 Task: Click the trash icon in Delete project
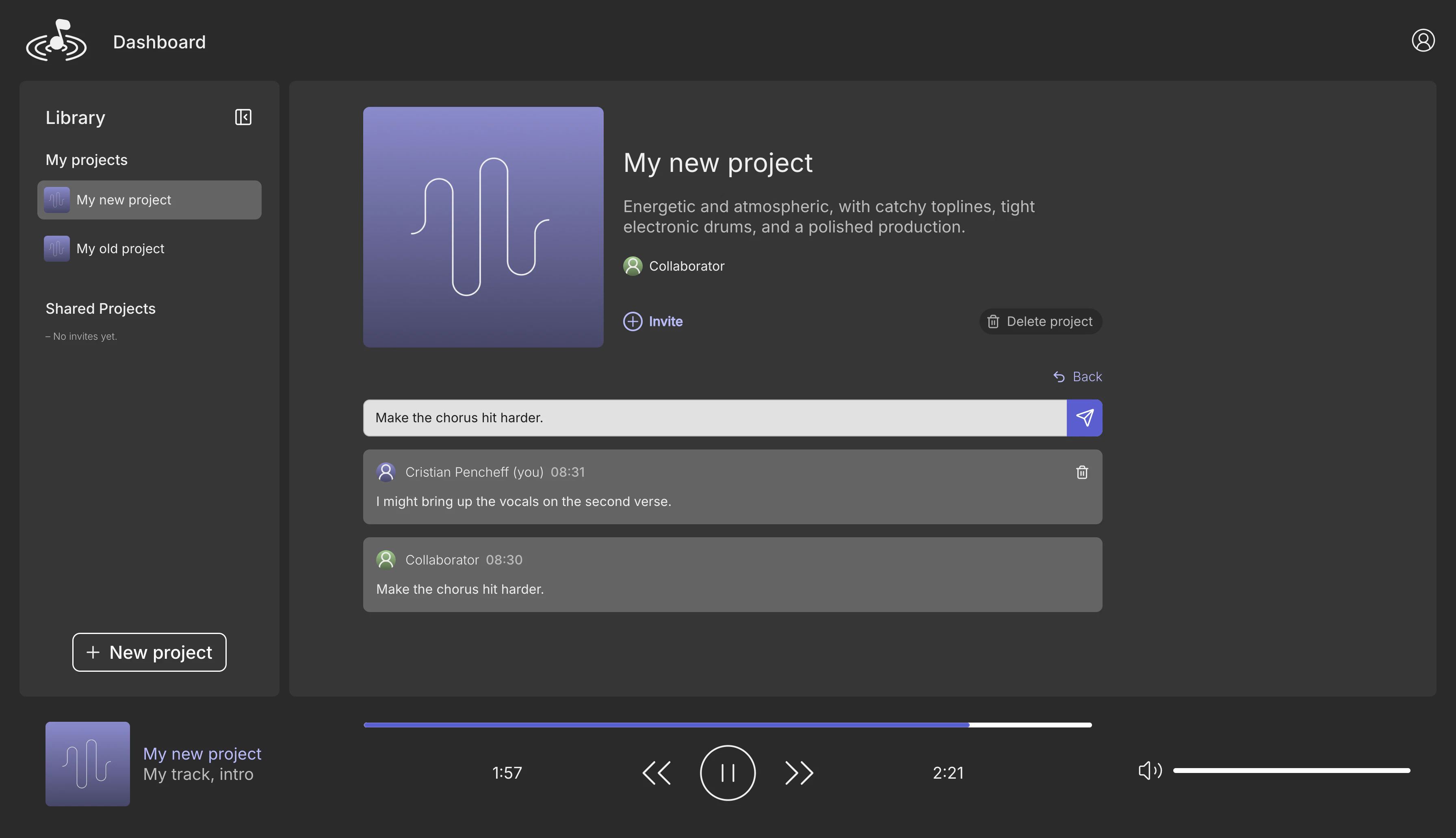point(993,321)
